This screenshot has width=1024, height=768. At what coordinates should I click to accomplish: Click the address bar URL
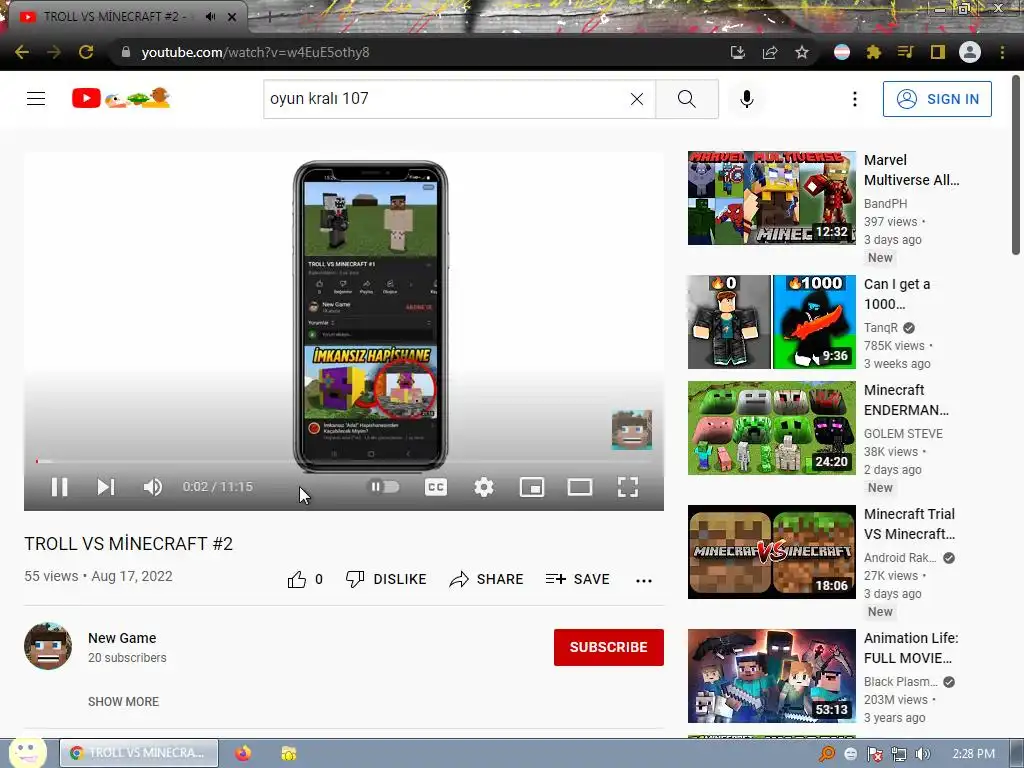tap(255, 52)
